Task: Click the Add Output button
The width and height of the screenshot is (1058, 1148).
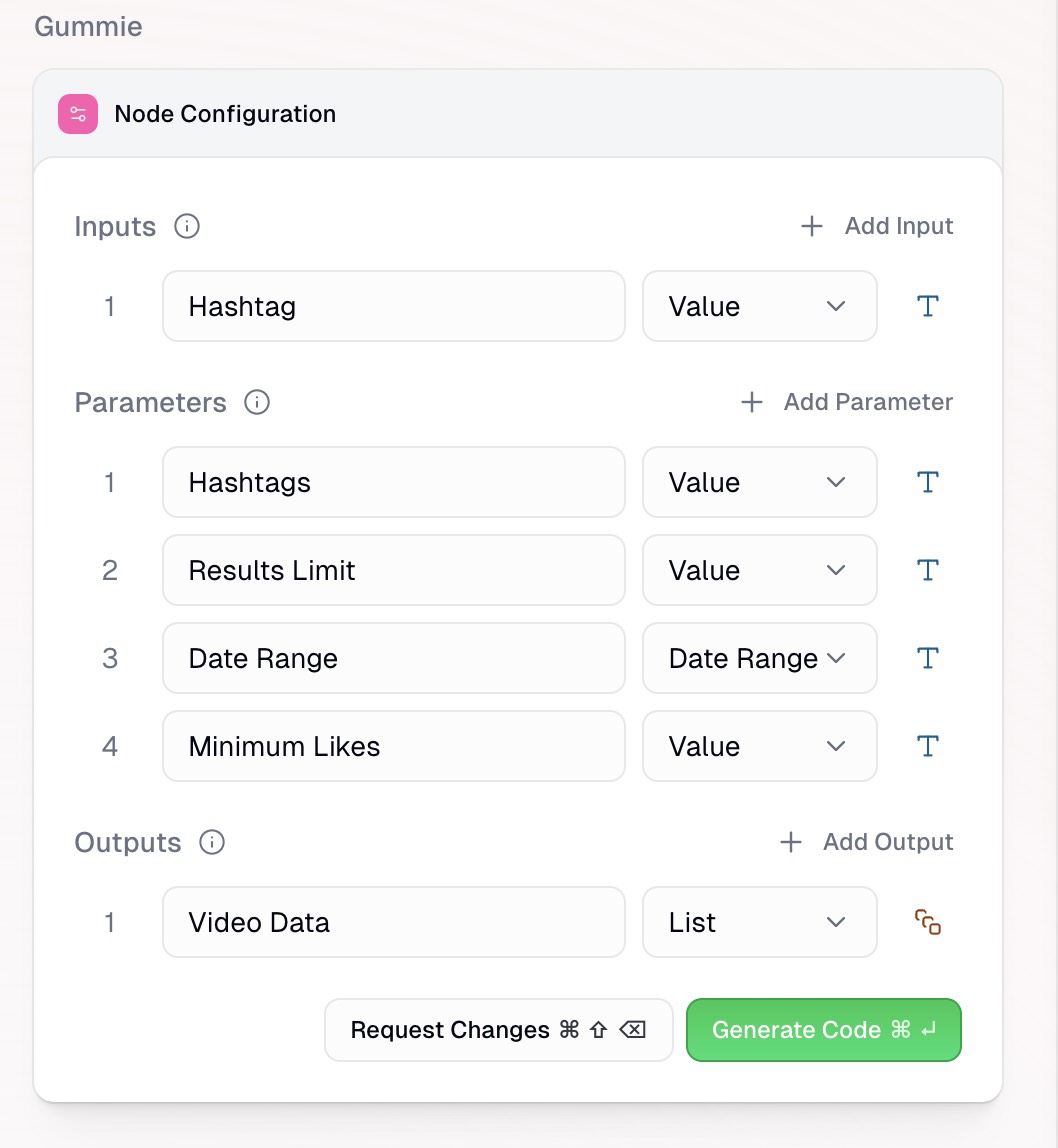Action: (x=865, y=842)
